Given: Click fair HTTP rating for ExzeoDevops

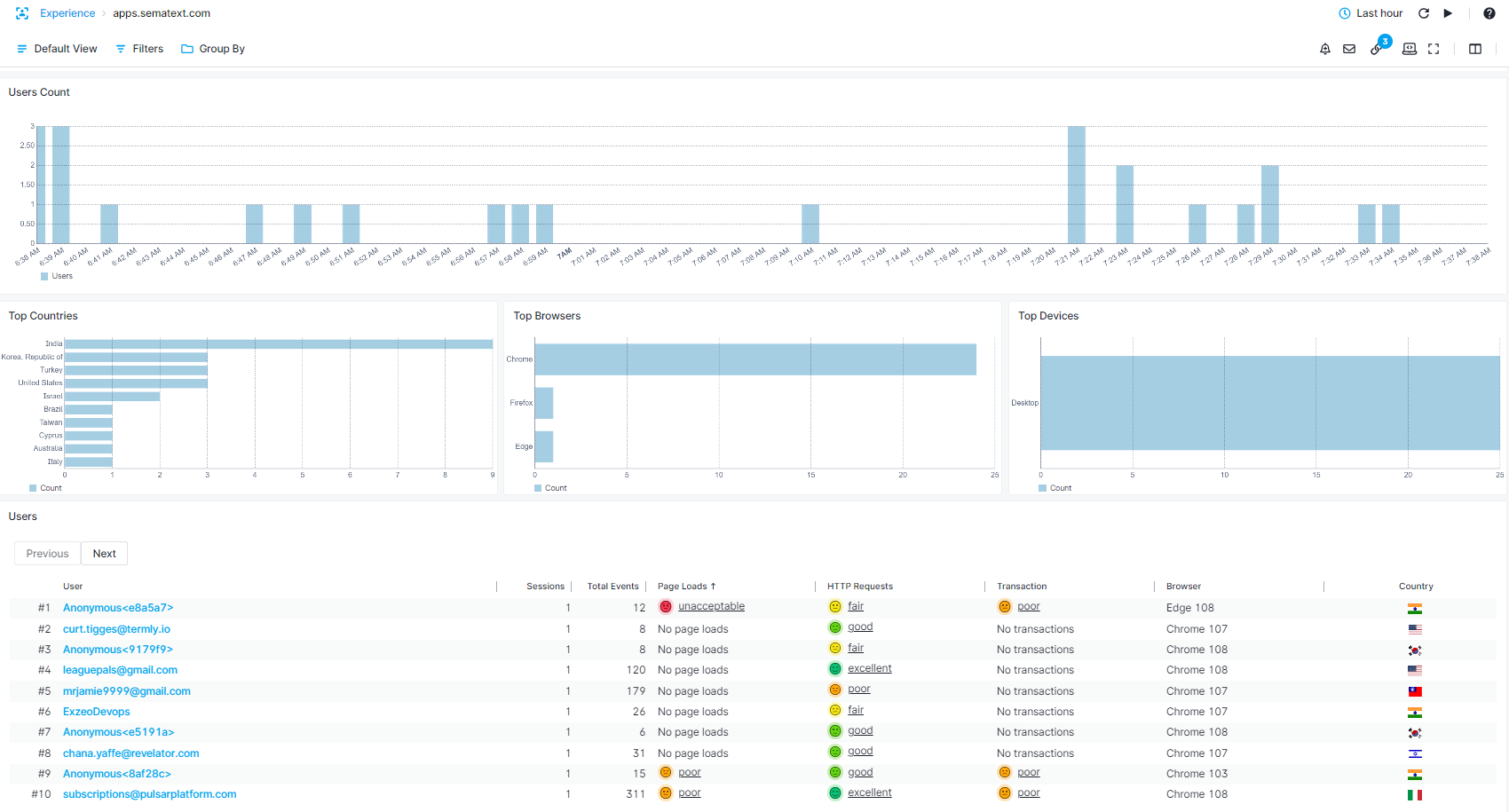Looking at the screenshot, I should 856,710.
